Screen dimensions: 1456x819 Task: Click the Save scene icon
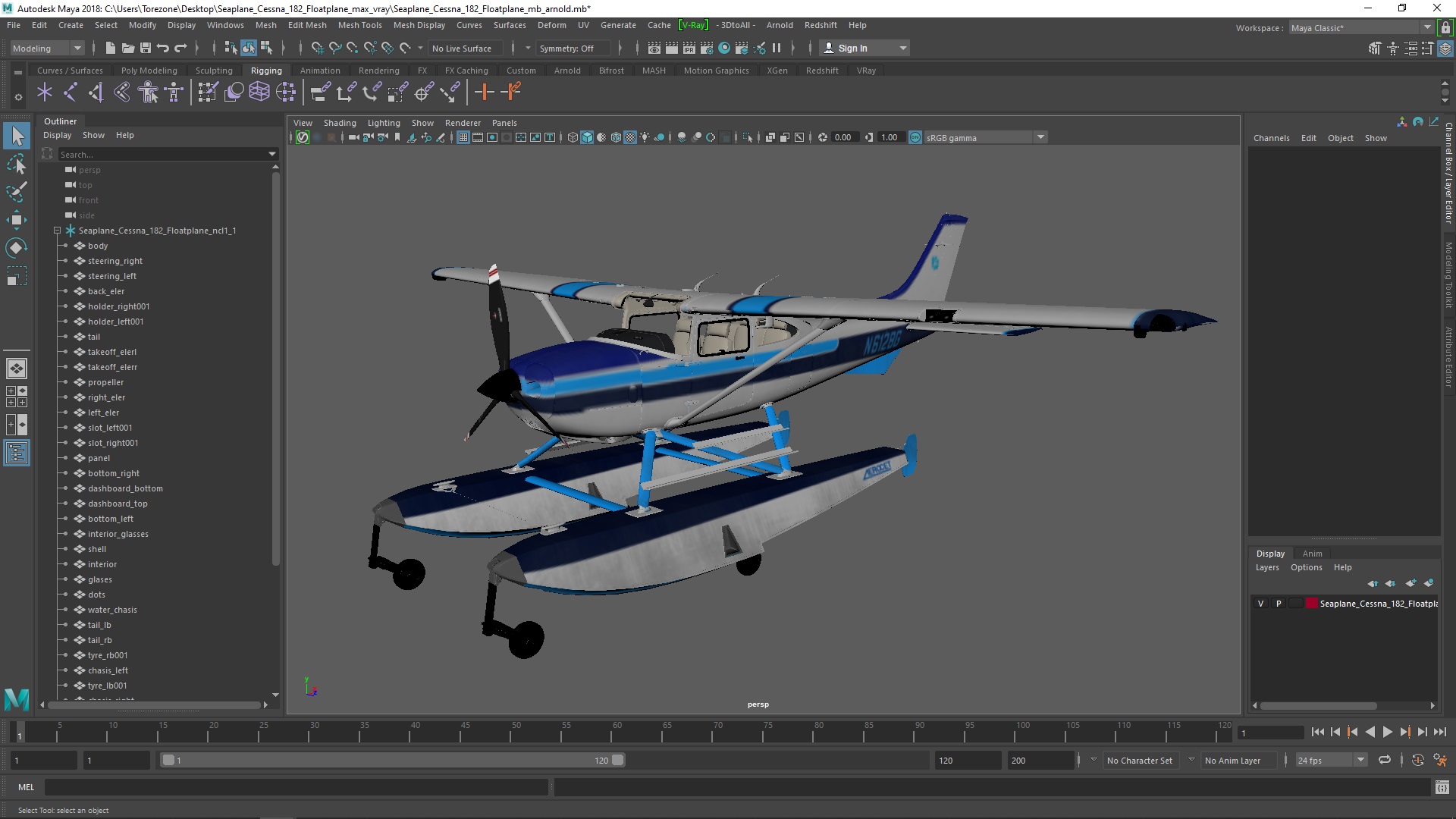[146, 48]
